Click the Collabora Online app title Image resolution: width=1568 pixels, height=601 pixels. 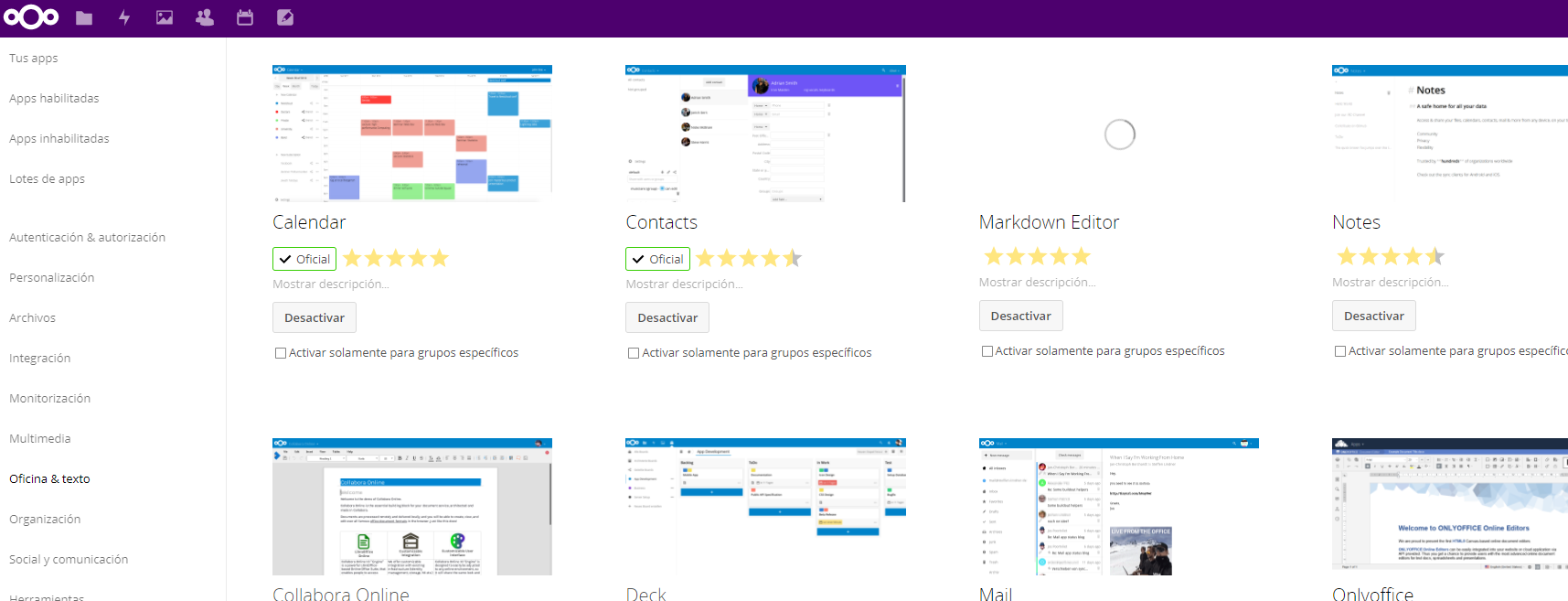coord(341,594)
